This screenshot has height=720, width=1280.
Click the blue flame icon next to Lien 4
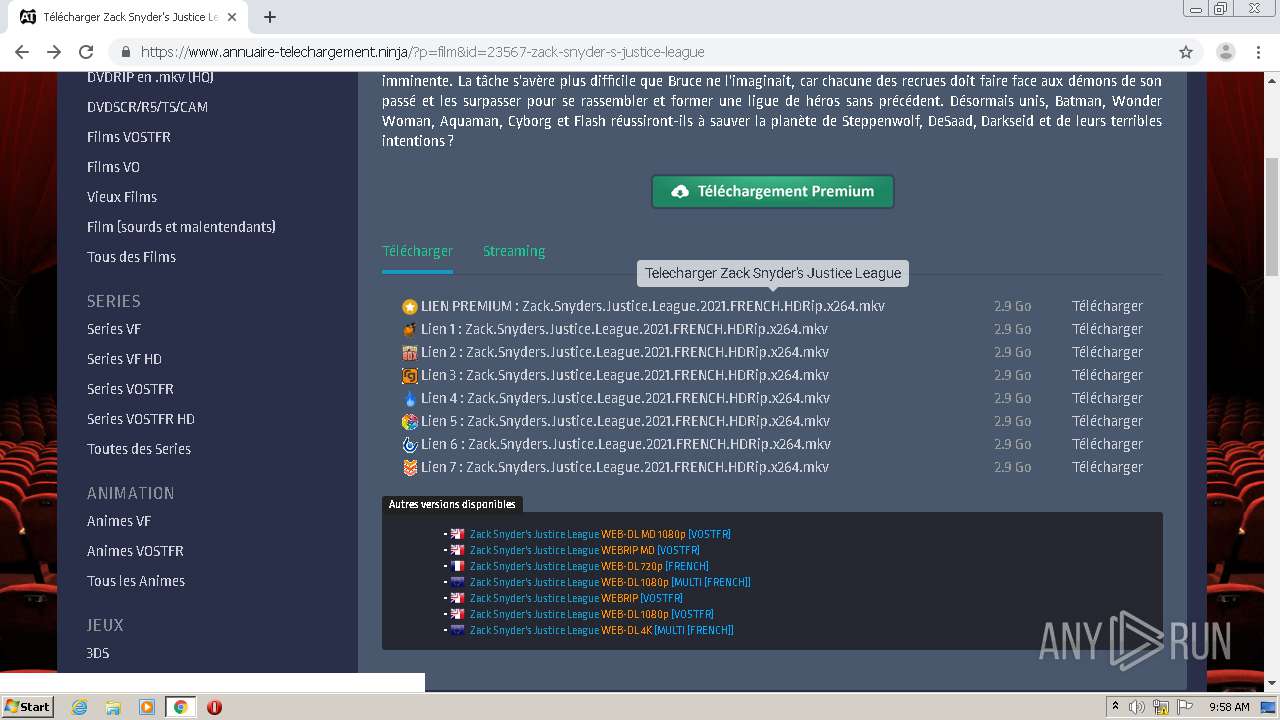(x=409, y=399)
